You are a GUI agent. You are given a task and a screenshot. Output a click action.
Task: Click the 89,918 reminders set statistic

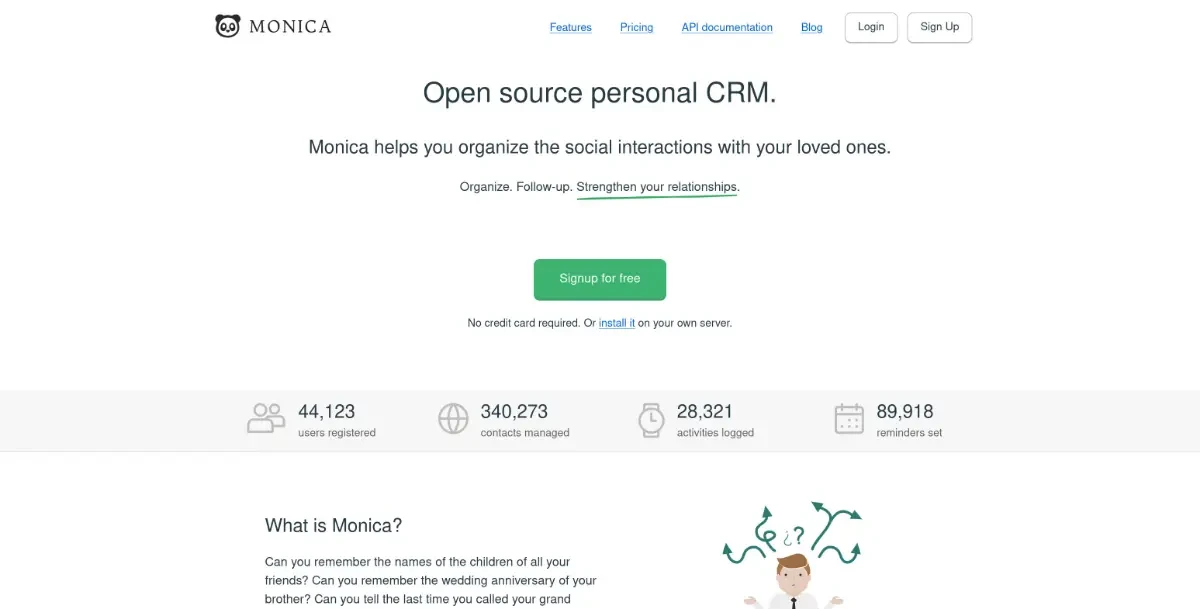pyautogui.click(x=905, y=411)
